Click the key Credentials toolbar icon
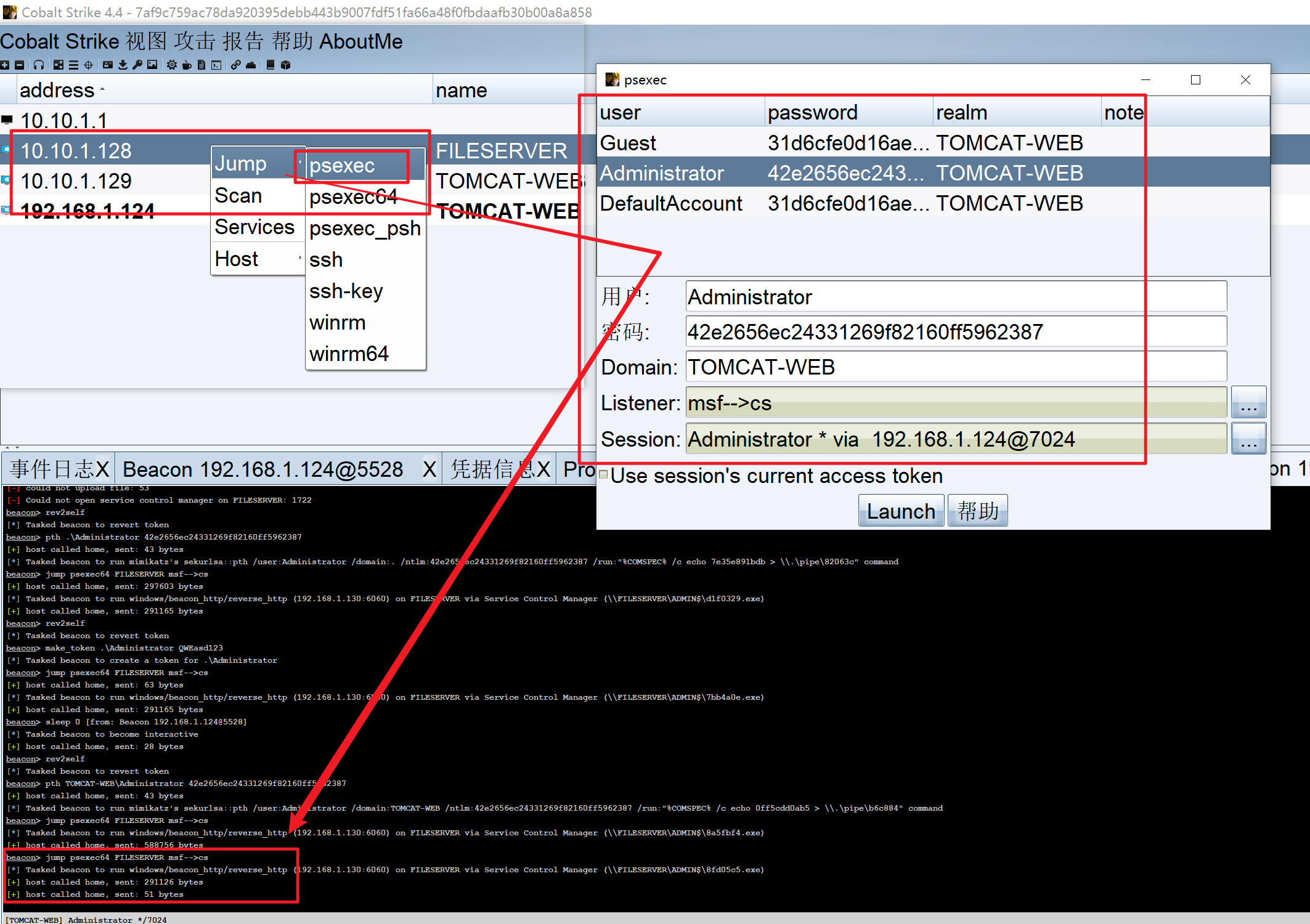Image resolution: width=1310 pixels, height=924 pixels. click(137, 65)
